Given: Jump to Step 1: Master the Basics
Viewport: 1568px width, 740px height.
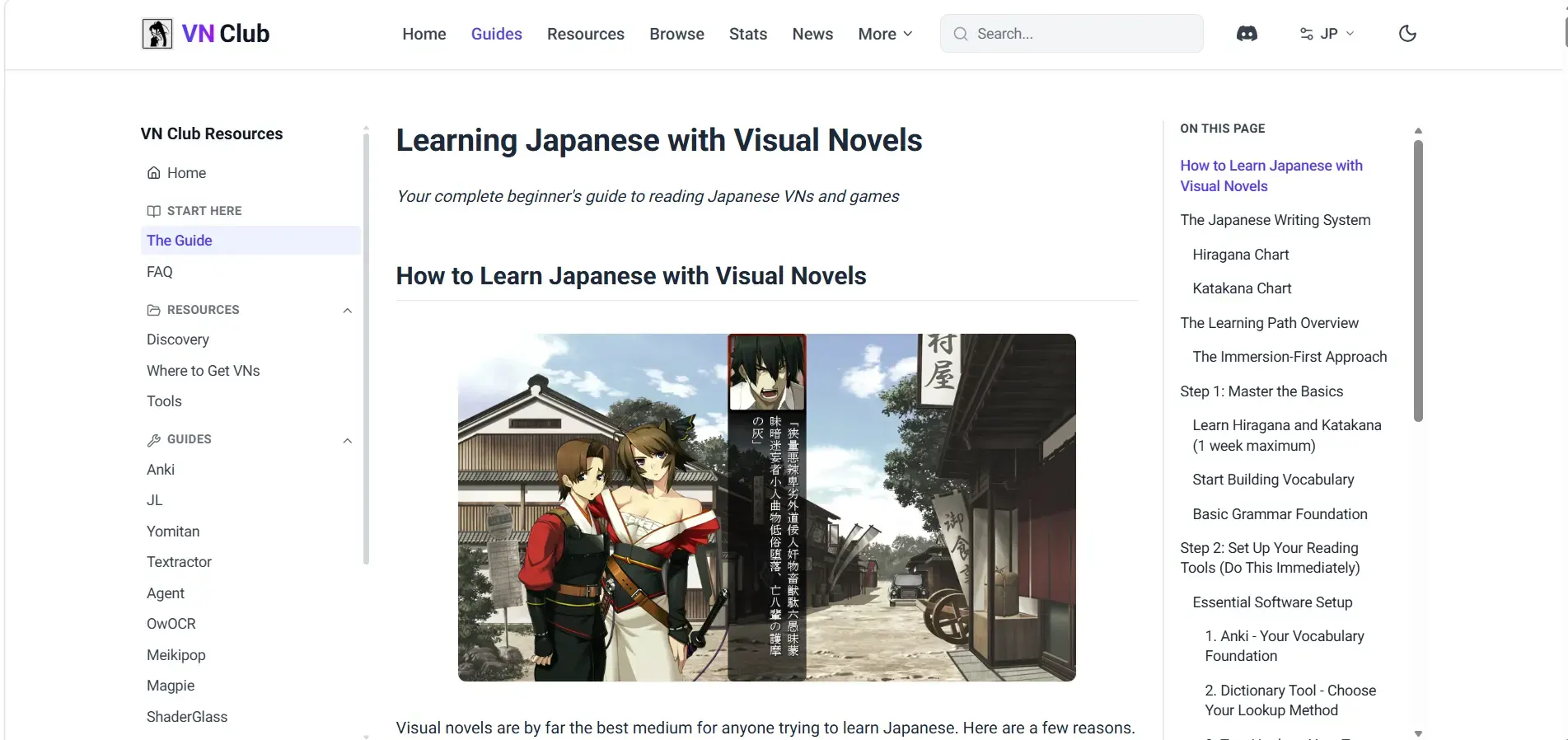Looking at the screenshot, I should pos(1261,391).
